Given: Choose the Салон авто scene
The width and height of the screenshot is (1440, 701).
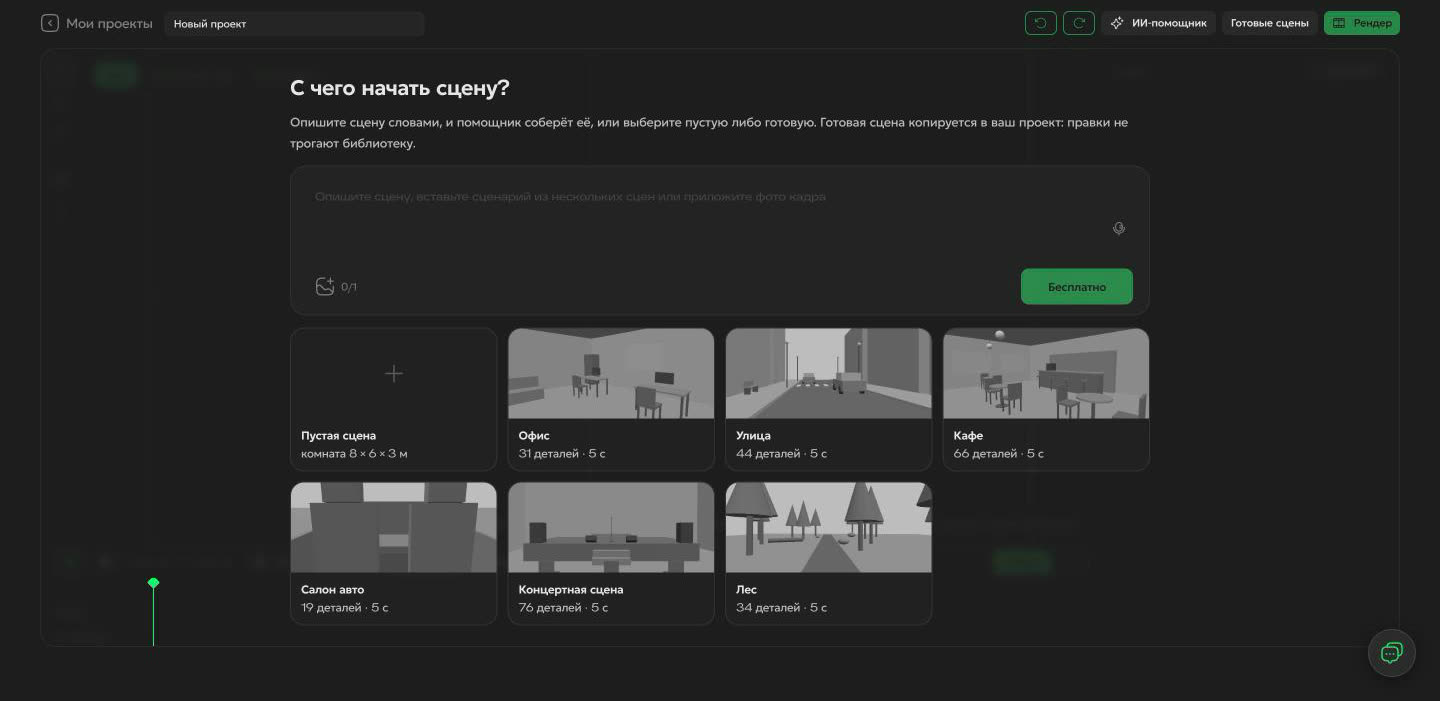Looking at the screenshot, I should point(394,553).
